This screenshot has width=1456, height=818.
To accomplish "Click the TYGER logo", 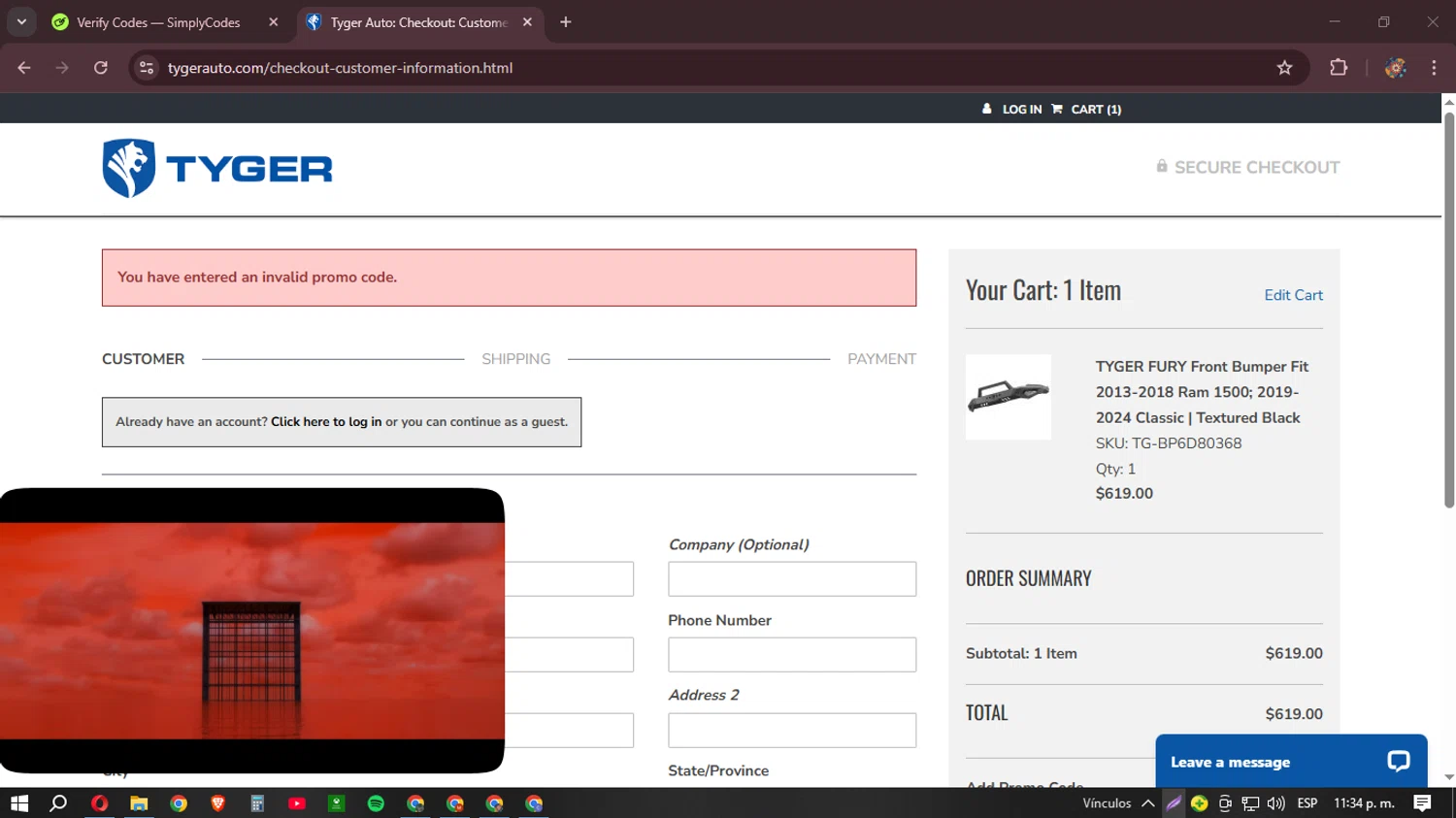I will click(x=217, y=169).
